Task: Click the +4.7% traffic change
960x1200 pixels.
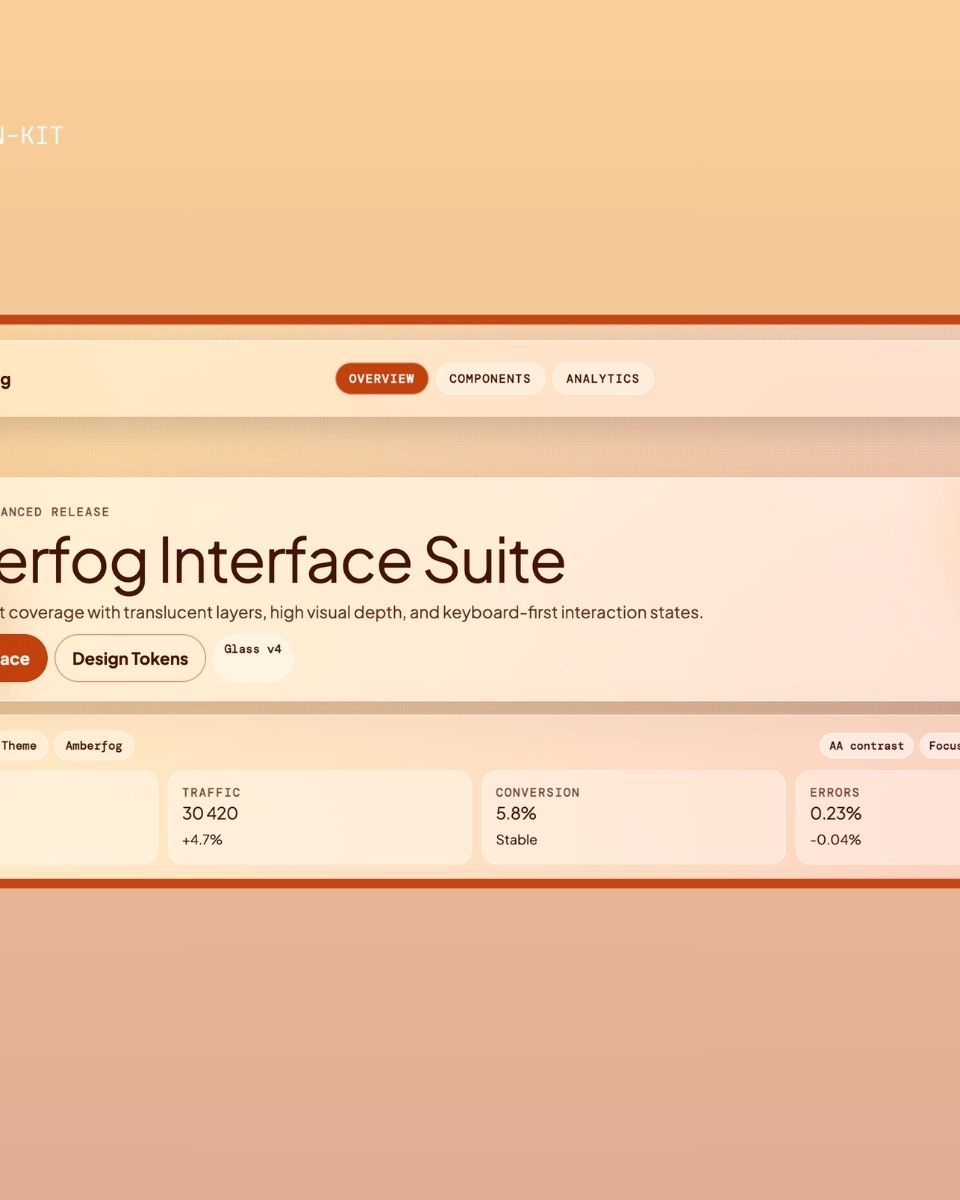Action: [x=202, y=840]
